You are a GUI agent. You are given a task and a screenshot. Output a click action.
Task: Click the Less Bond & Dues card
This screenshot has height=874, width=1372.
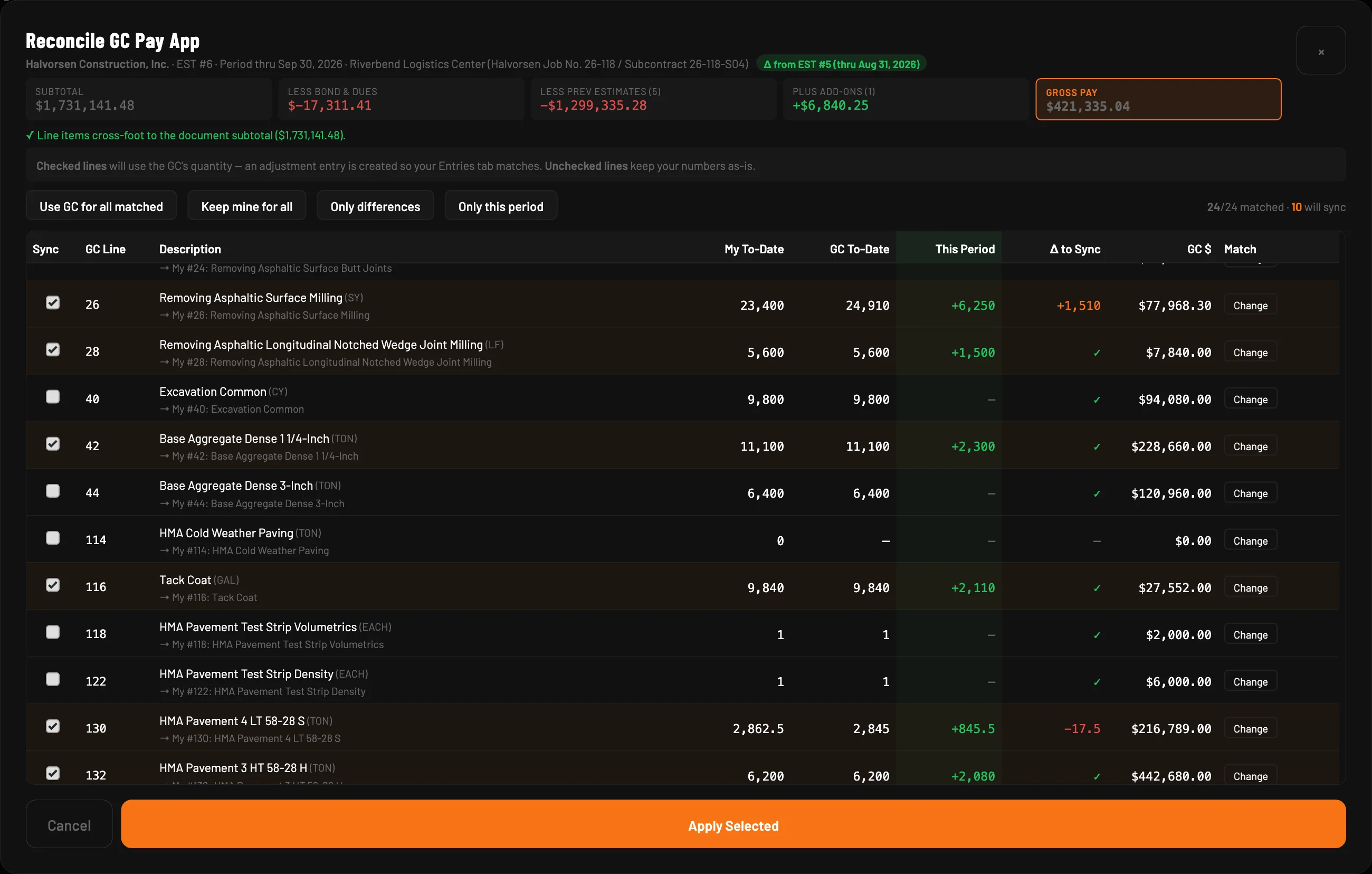[x=401, y=99]
